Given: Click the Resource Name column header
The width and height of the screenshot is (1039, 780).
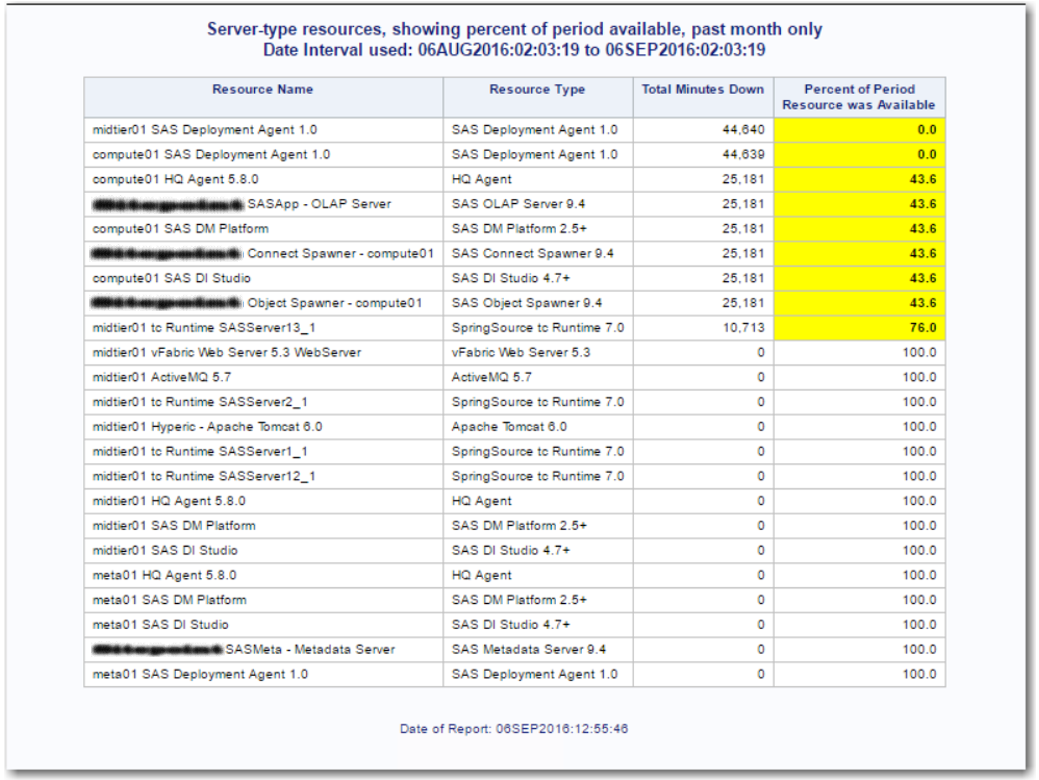Looking at the screenshot, I should (262, 90).
